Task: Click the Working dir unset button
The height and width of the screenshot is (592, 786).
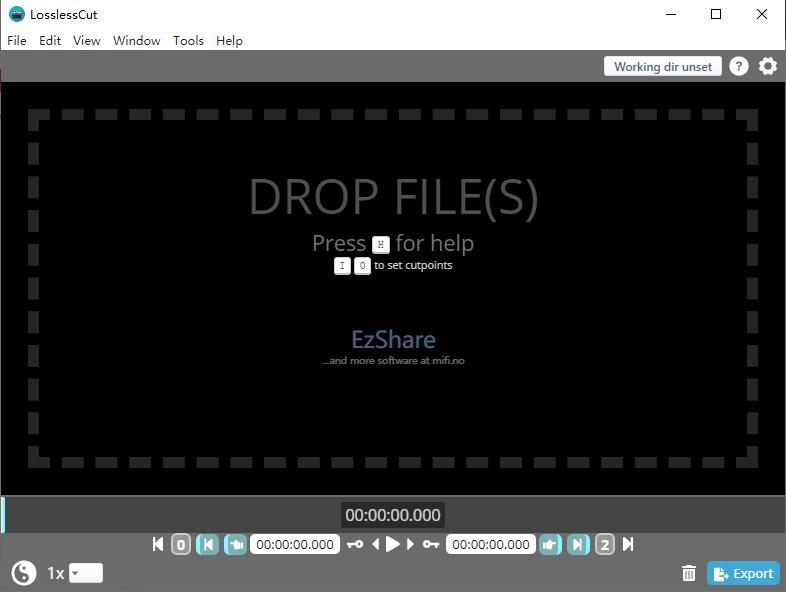Action: [663, 67]
